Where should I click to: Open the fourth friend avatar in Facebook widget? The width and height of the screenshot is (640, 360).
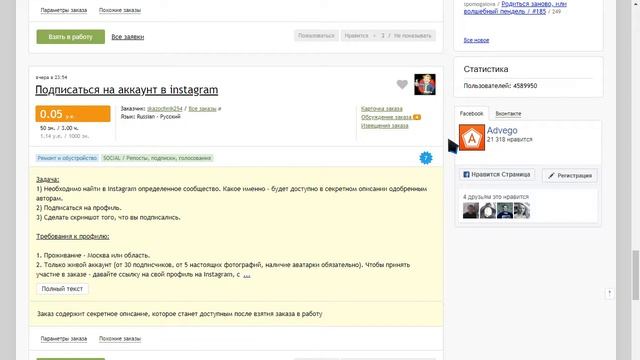point(522,211)
